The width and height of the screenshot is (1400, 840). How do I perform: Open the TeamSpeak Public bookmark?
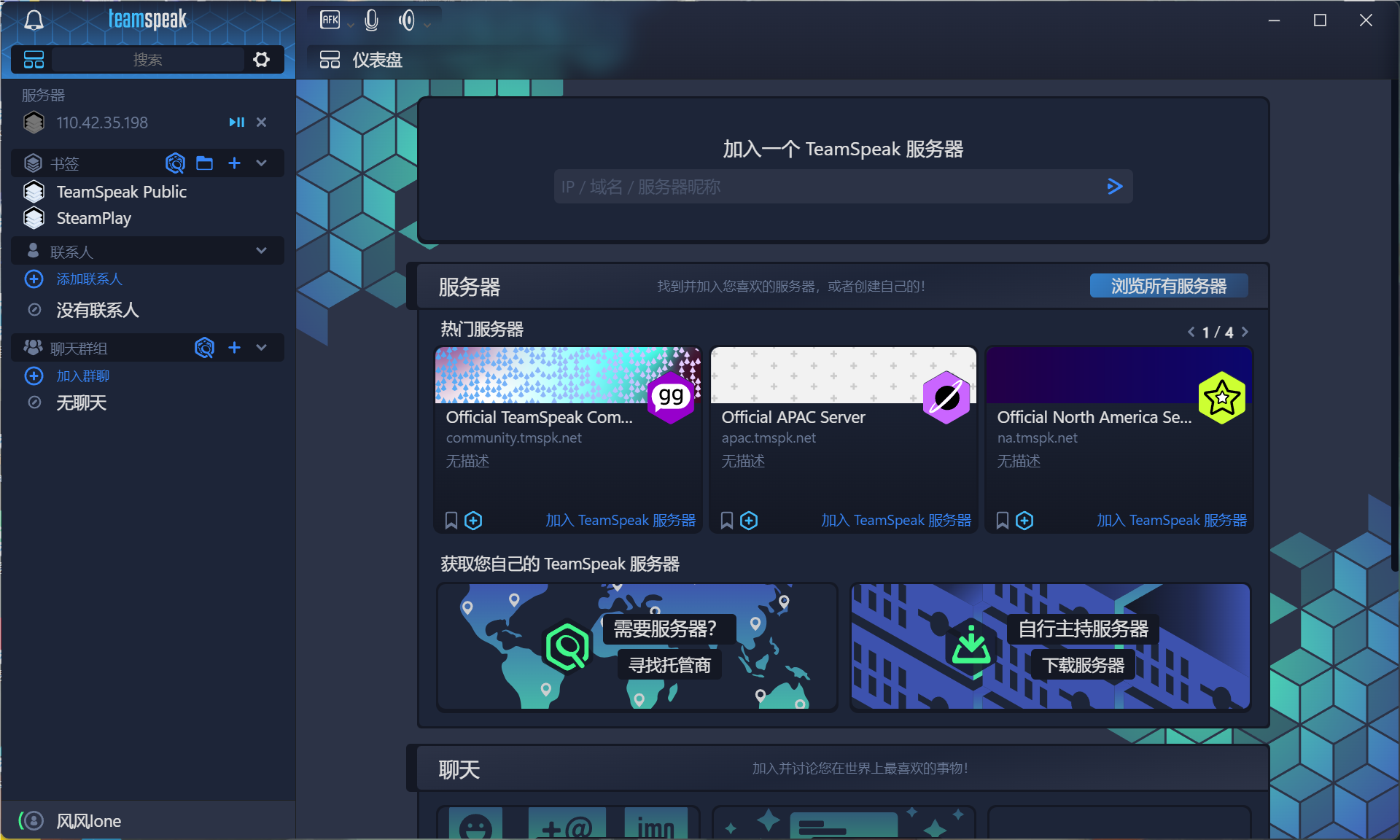tap(122, 192)
